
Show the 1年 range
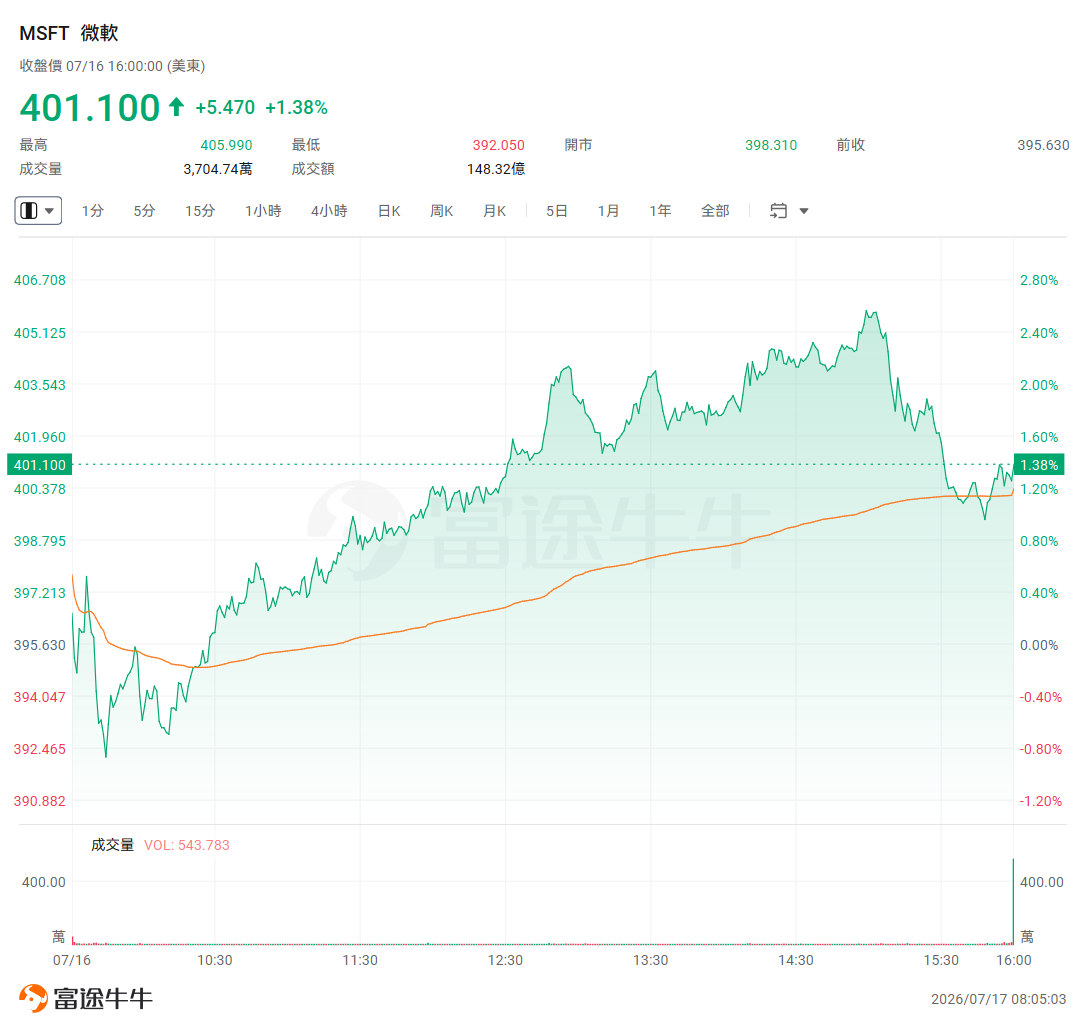pos(660,211)
